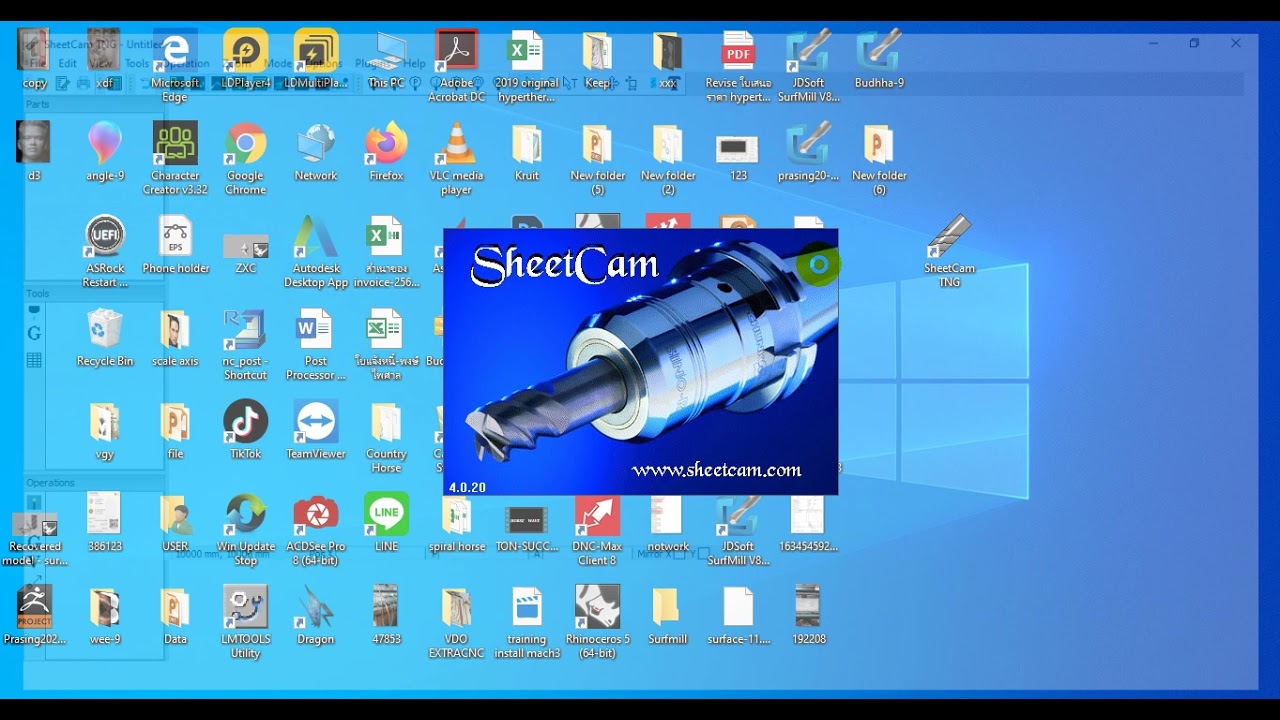Select the 163454592... file icon

click(808, 523)
